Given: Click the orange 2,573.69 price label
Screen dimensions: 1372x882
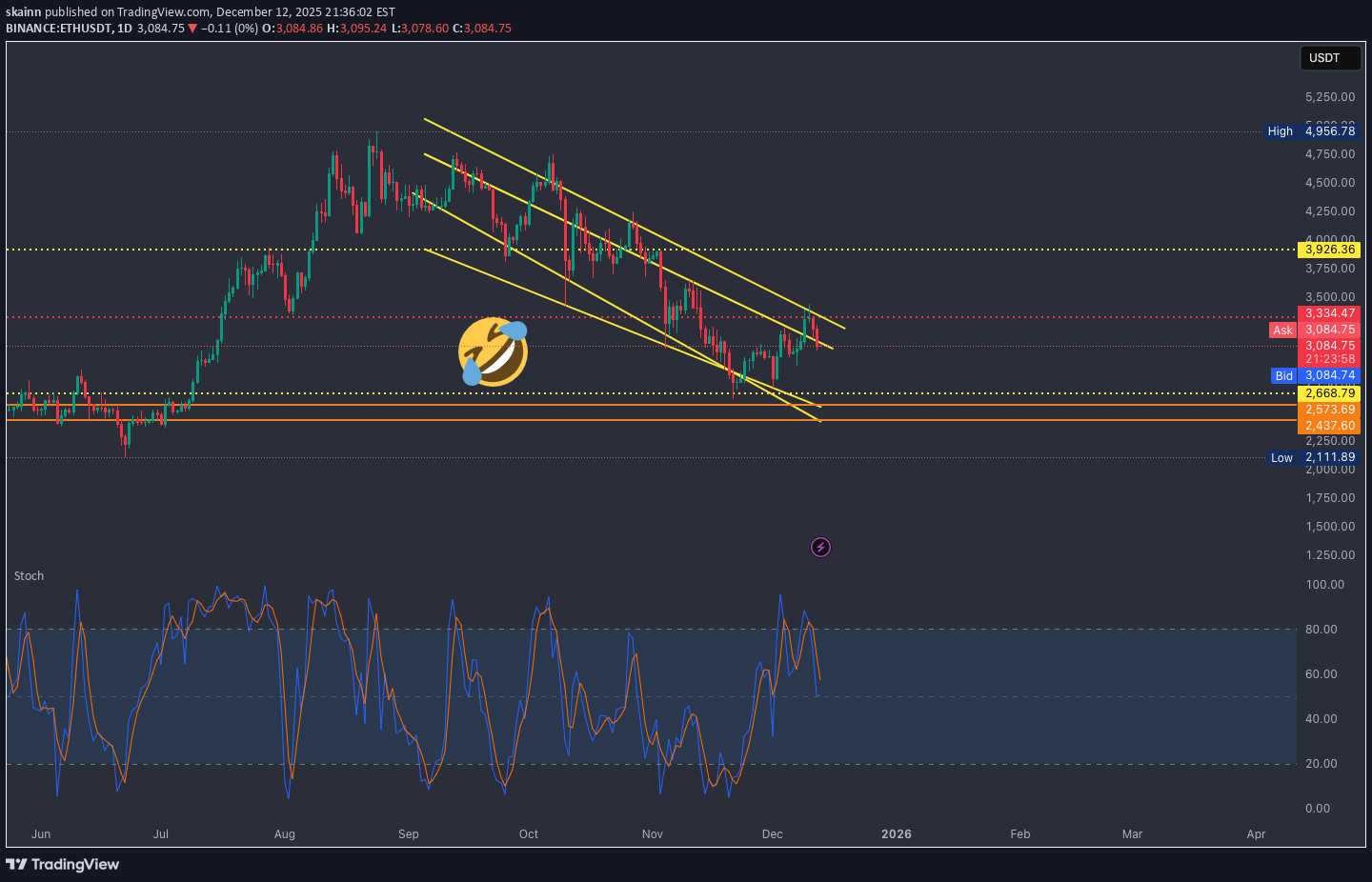Looking at the screenshot, I should coord(1329,410).
